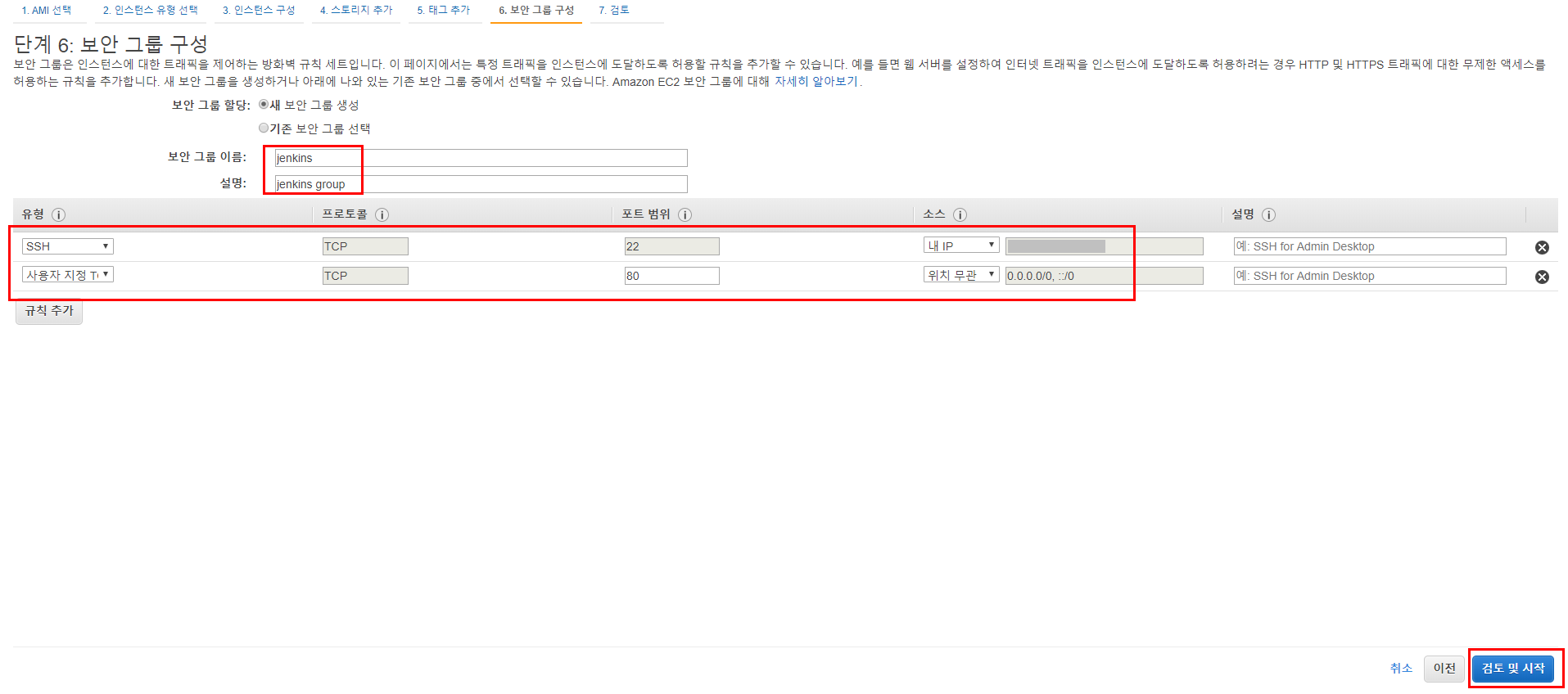Click the info icon next to 설명 column header
This screenshot has height=694, width=1568.
[1268, 214]
